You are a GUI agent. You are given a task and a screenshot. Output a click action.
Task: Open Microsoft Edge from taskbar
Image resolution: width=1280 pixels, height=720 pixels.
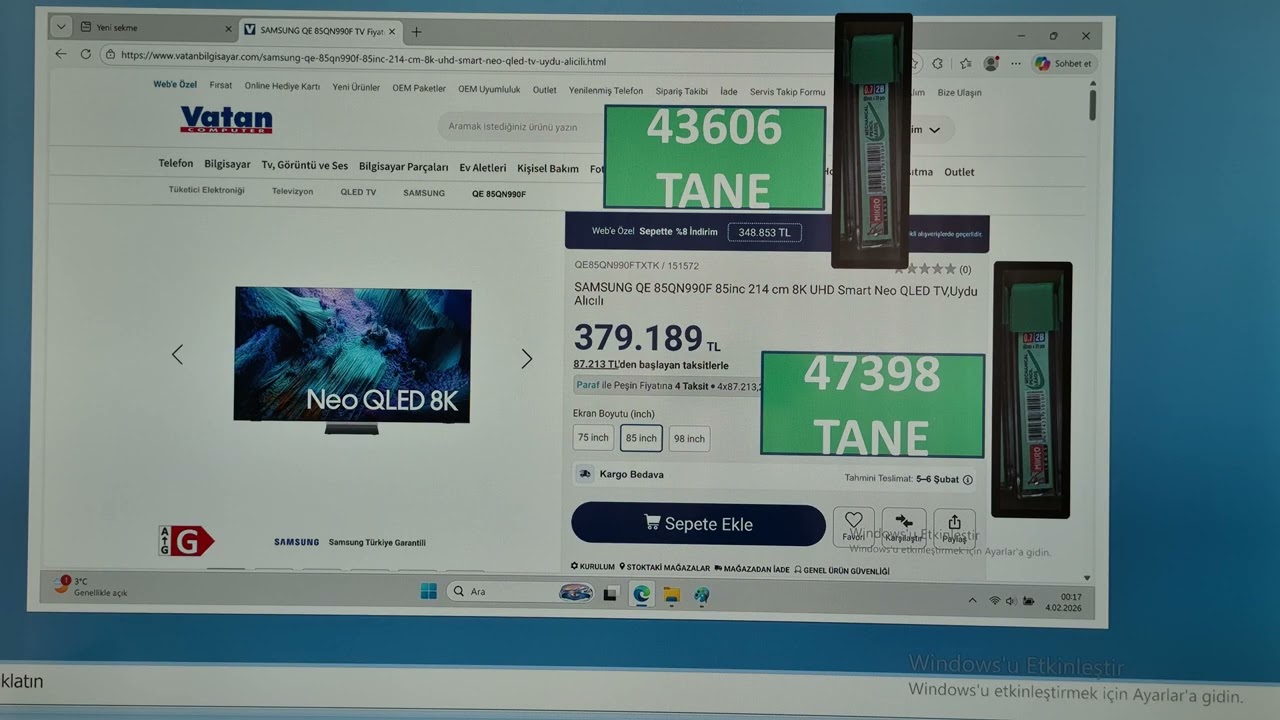(641, 594)
